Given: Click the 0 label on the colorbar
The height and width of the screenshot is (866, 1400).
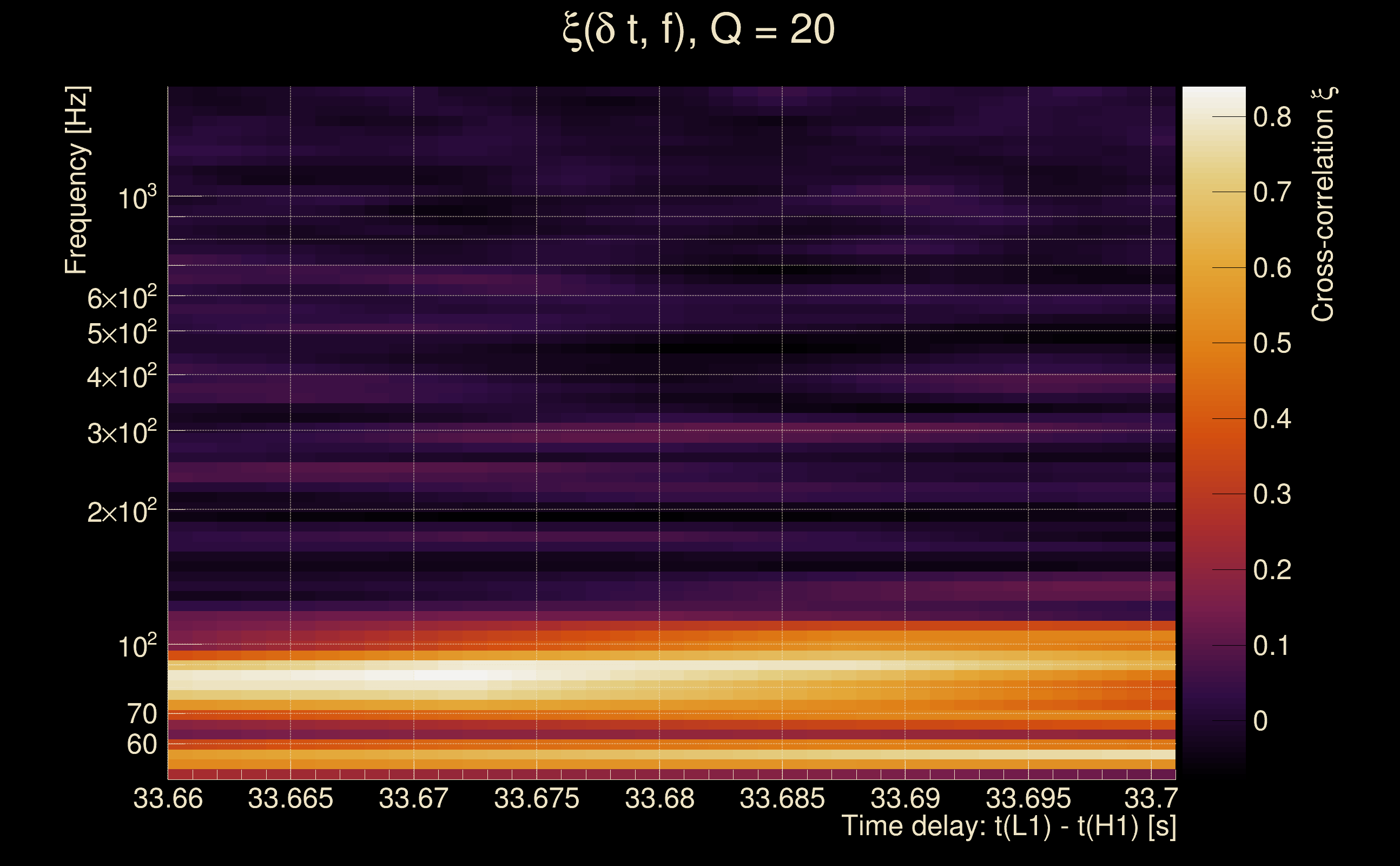Looking at the screenshot, I should click(x=1260, y=720).
